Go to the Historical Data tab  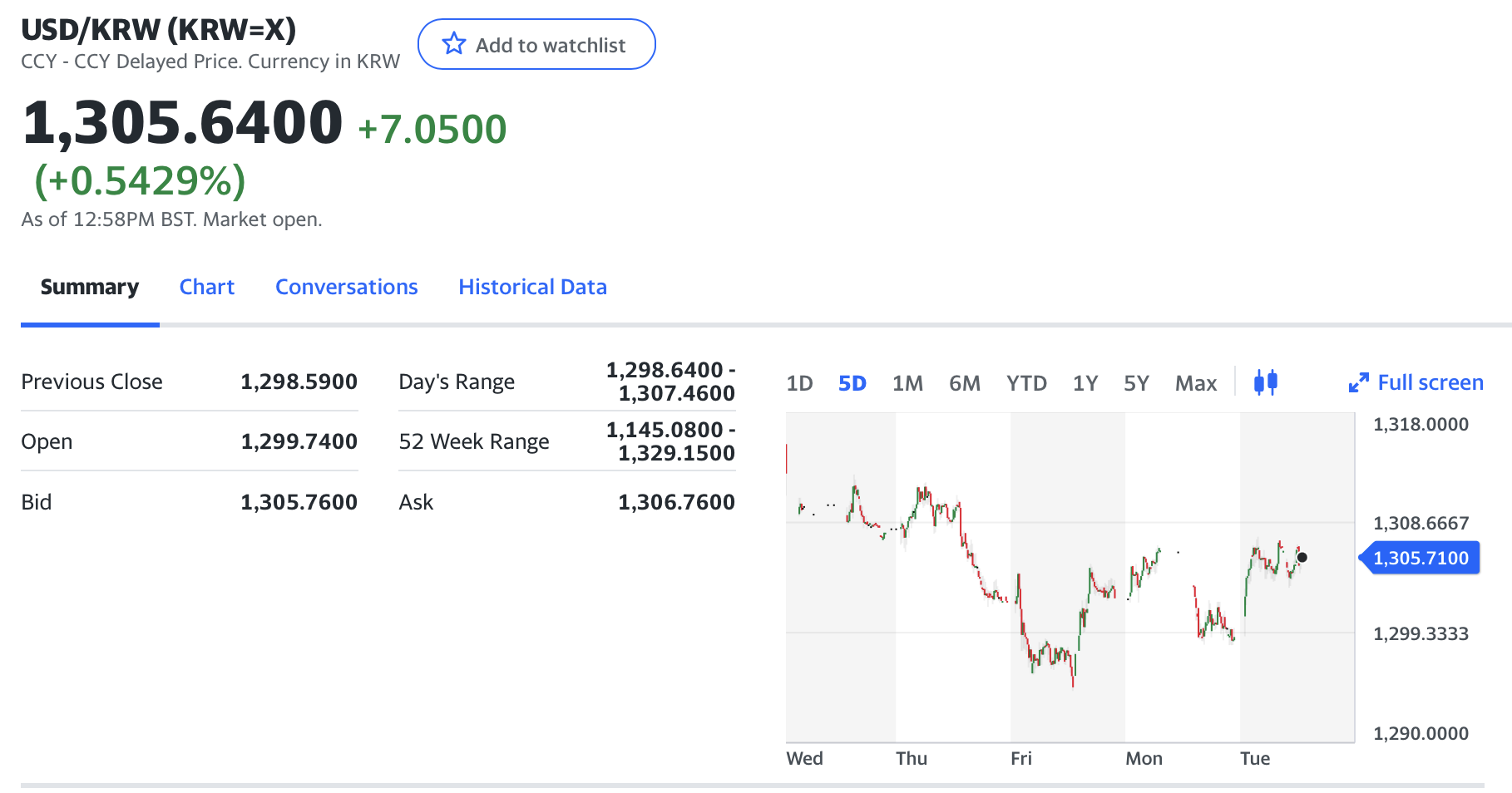(533, 287)
